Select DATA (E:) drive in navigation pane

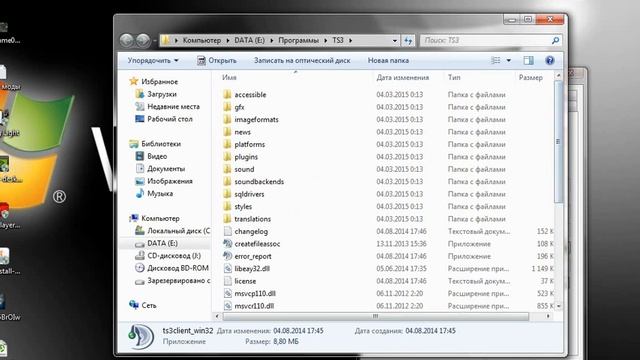[162, 243]
